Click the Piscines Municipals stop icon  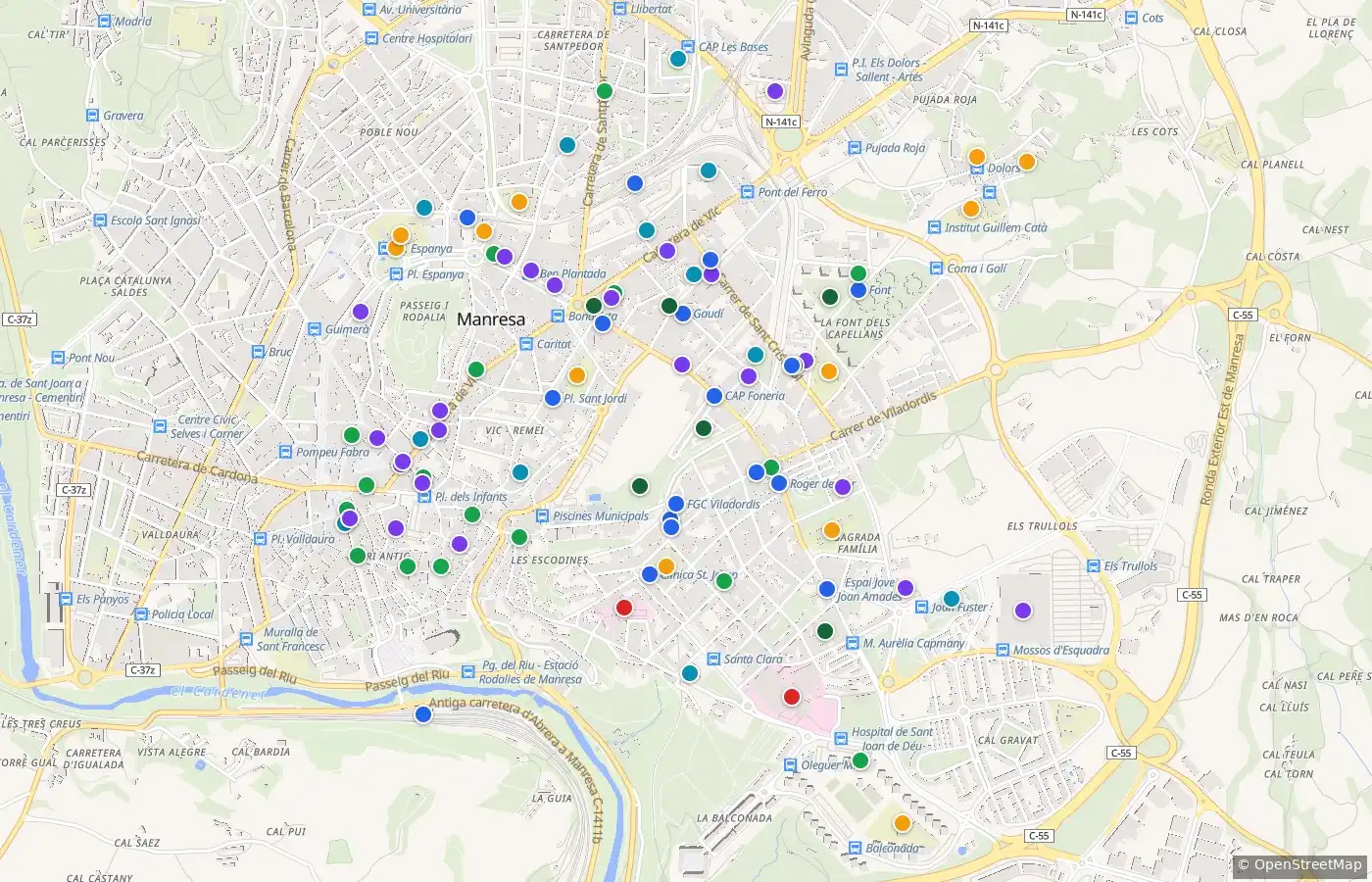(542, 516)
